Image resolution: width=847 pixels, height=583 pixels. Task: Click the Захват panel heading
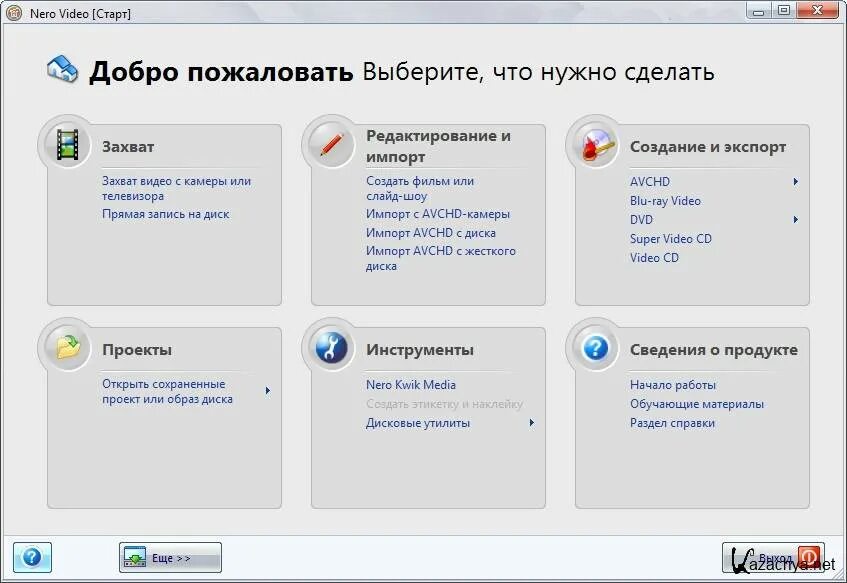click(128, 146)
